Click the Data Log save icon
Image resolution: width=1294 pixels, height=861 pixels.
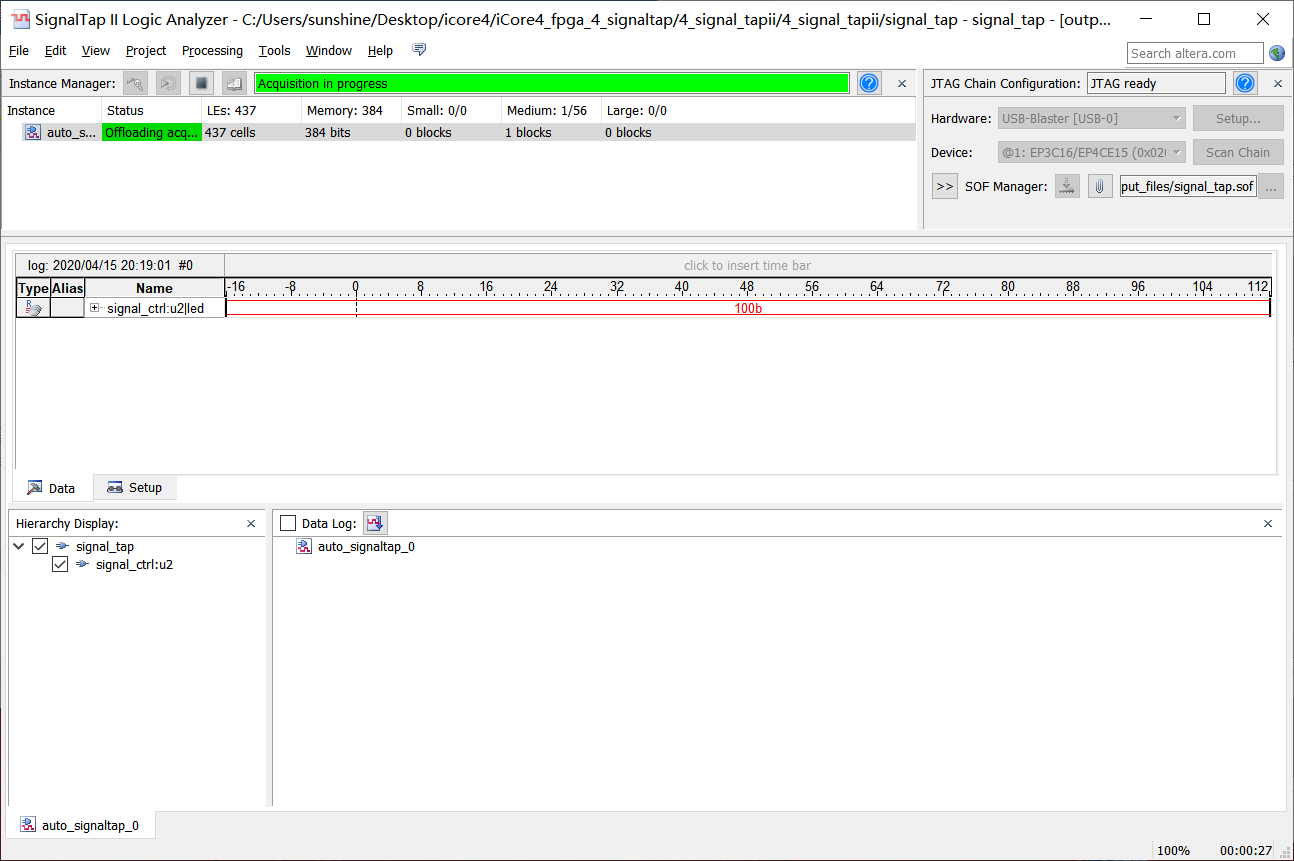click(x=375, y=523)
